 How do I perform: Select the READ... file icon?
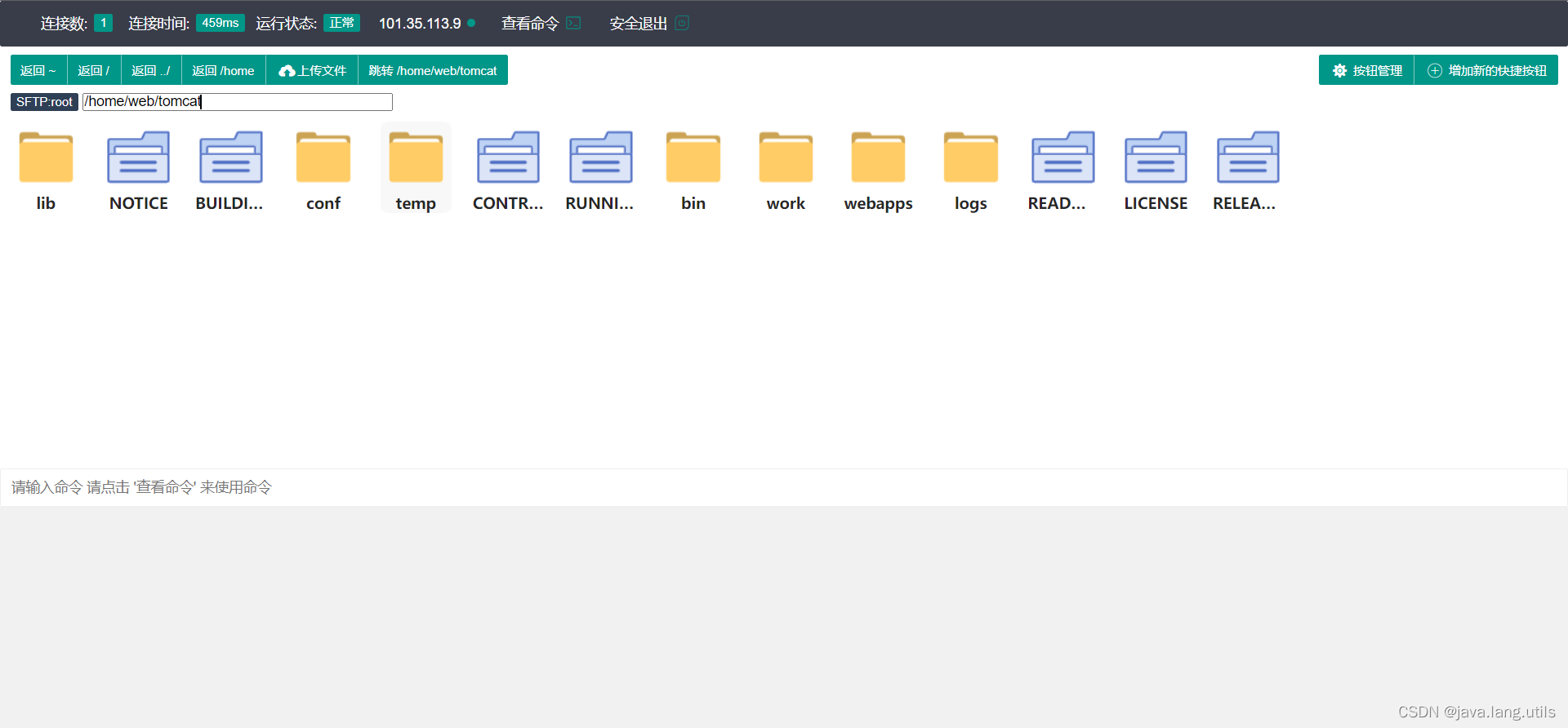coord(1063,157)
